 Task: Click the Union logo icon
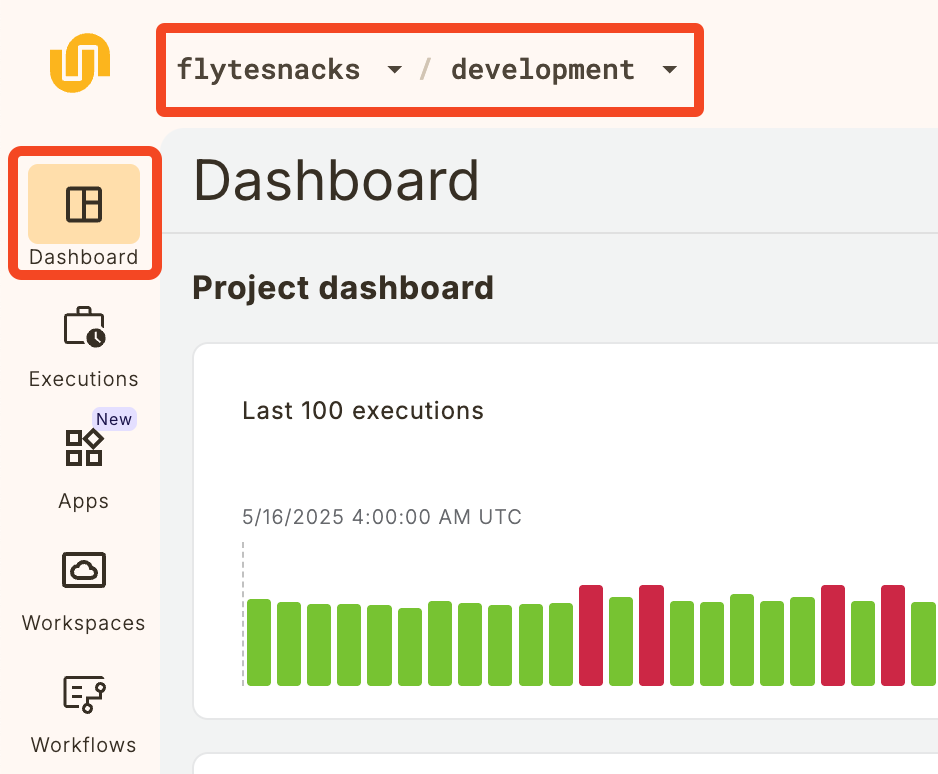tap(80, 62)
